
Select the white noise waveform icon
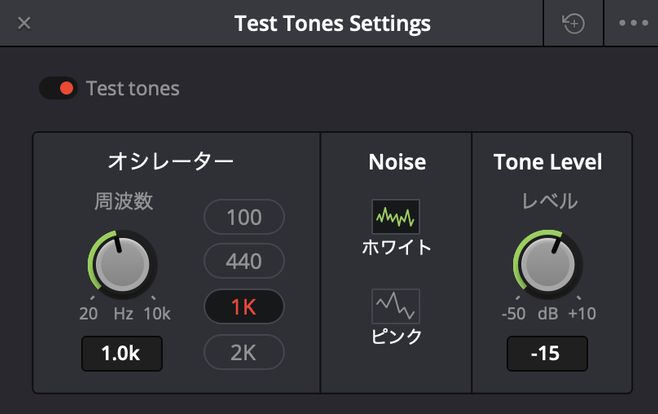(x=395, y=216)
